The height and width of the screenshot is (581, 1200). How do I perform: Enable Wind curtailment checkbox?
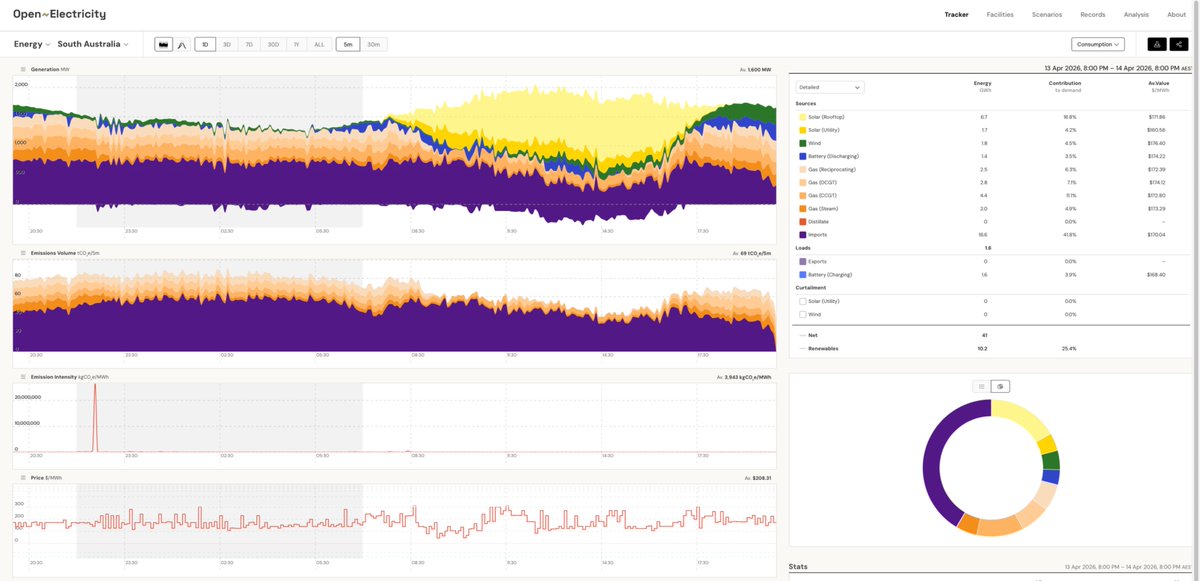click(802, 314)
